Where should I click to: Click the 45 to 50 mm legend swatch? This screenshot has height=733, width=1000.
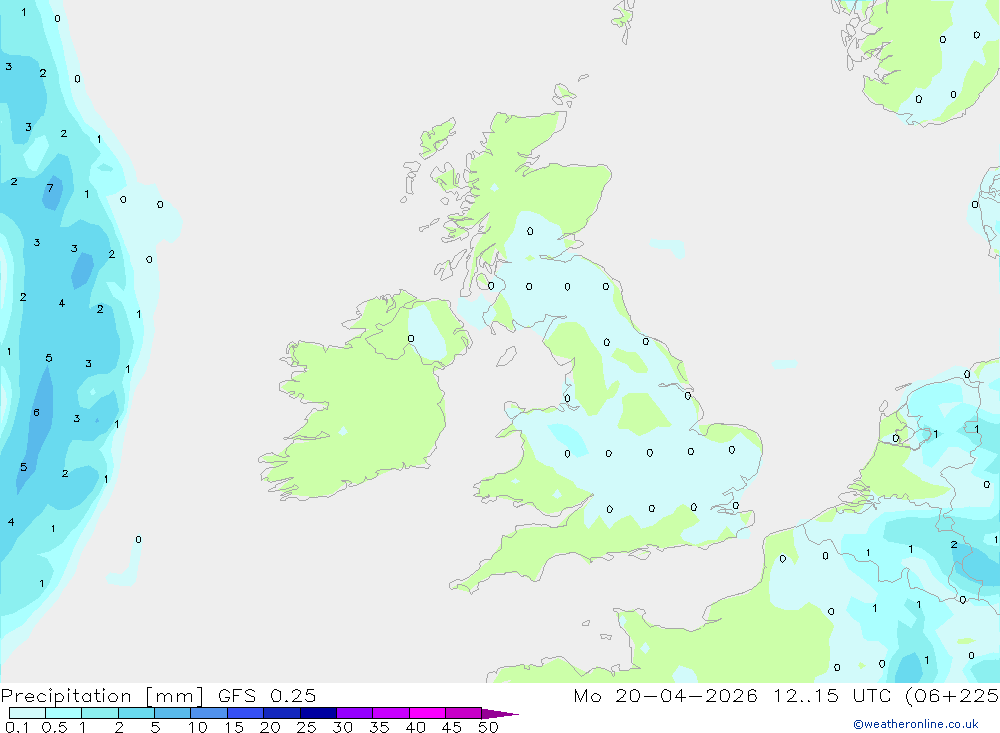464,713
